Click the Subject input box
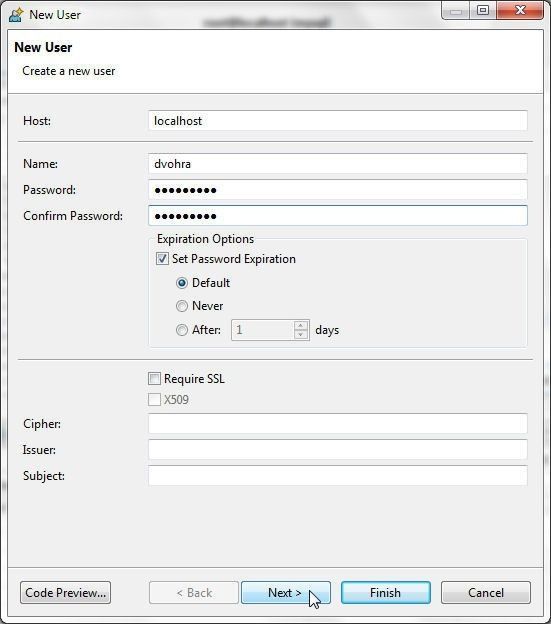Image resolution: width=551 pixels, height=624 pixels. pyautogui.click(x=338, y=476)
